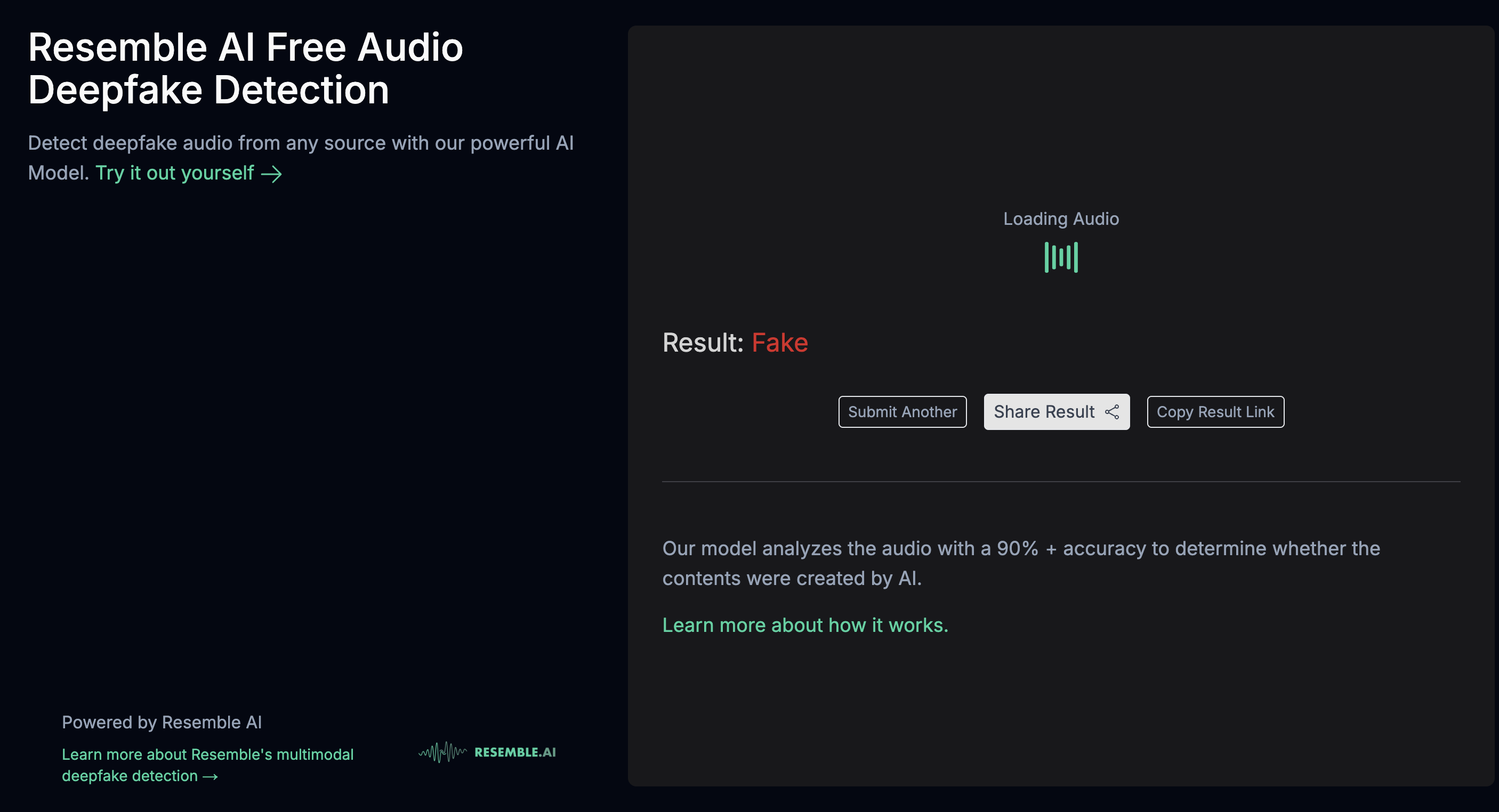Click the 'Powered by Resemble AI' text
1499x812 pixels.
(x=162, y=722)
